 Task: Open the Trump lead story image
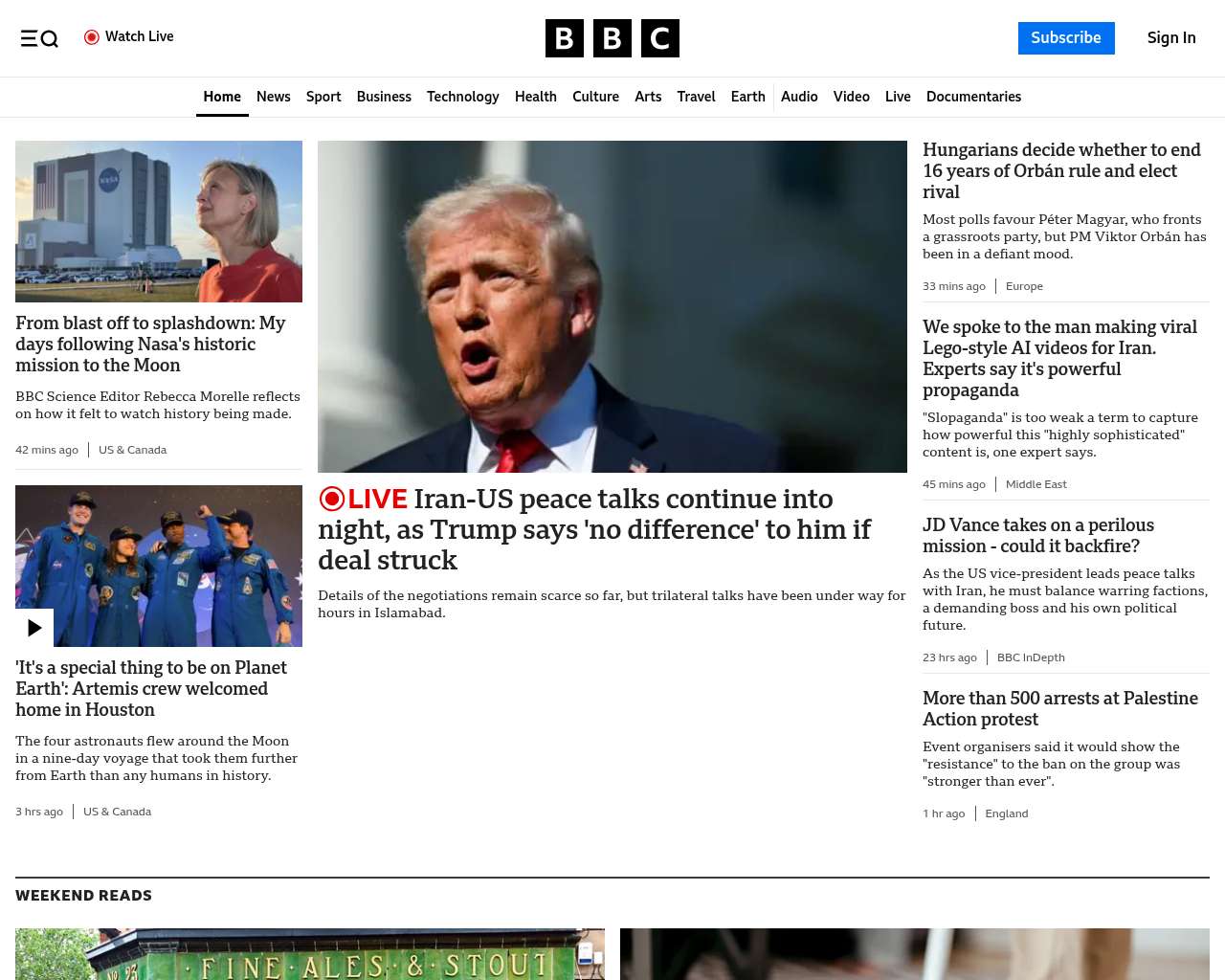tap(612, 306)
